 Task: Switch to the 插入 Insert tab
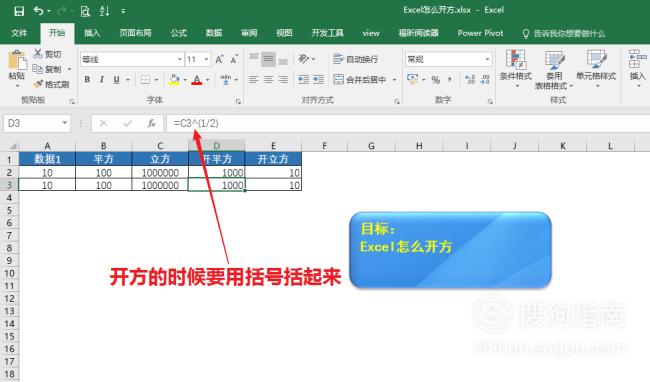coord(92,33)
